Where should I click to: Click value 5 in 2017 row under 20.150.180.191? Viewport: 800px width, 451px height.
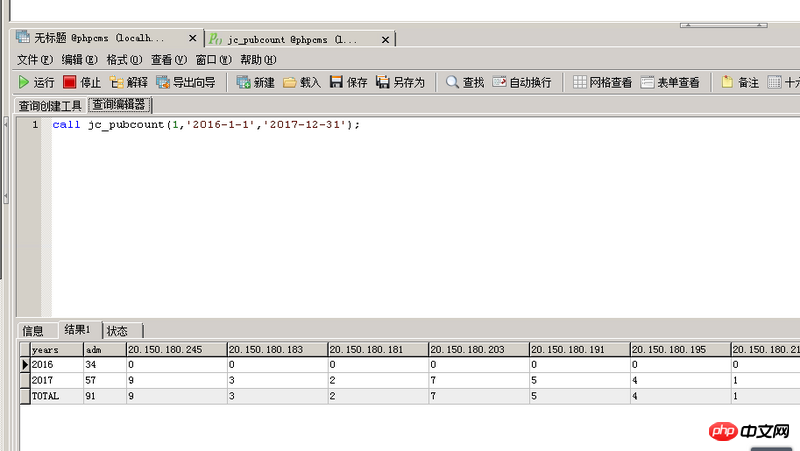pyautogui.click(x=580, y=380)
